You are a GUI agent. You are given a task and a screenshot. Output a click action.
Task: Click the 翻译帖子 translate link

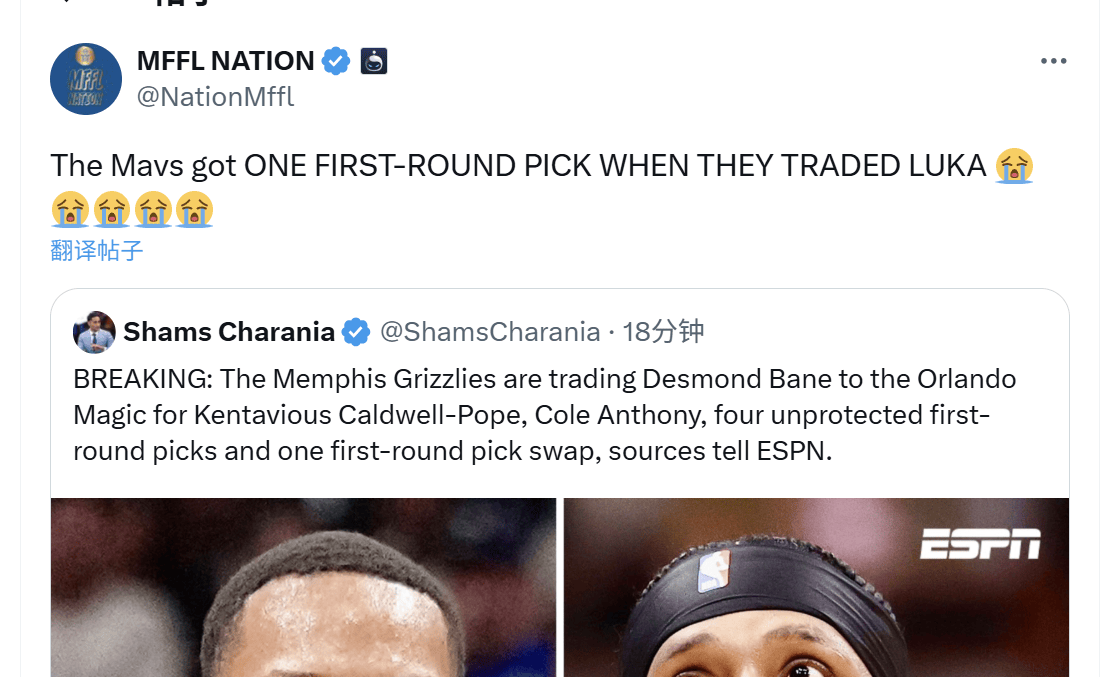tap(97, 250)
